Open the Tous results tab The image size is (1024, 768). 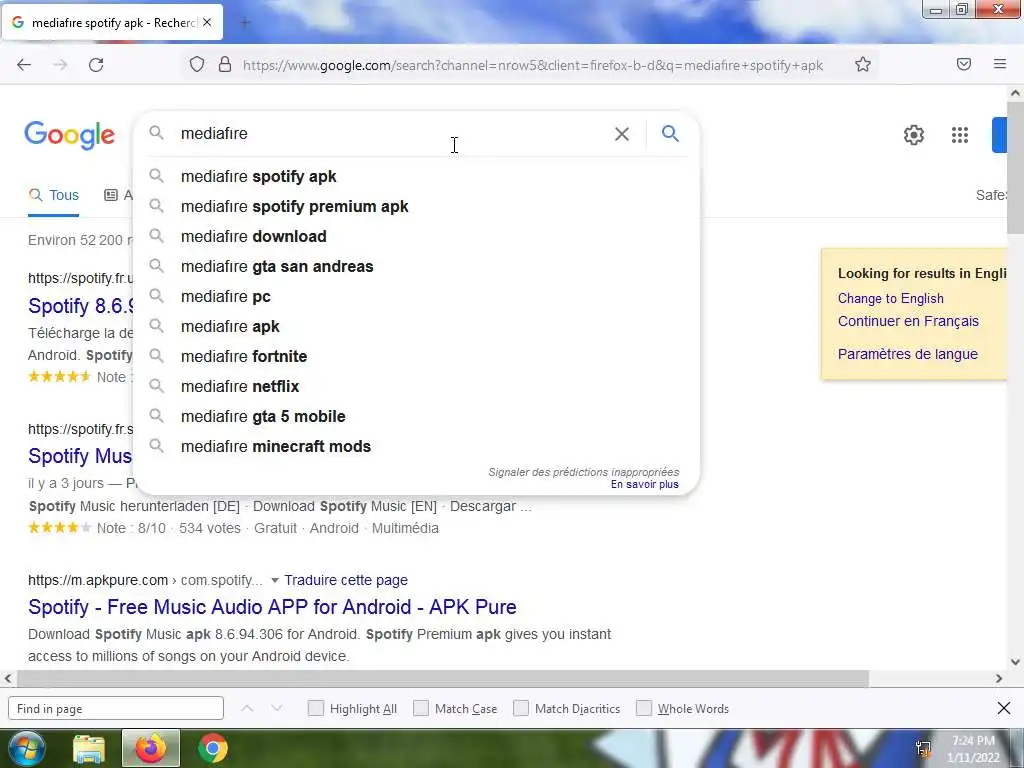click(54, 195)
